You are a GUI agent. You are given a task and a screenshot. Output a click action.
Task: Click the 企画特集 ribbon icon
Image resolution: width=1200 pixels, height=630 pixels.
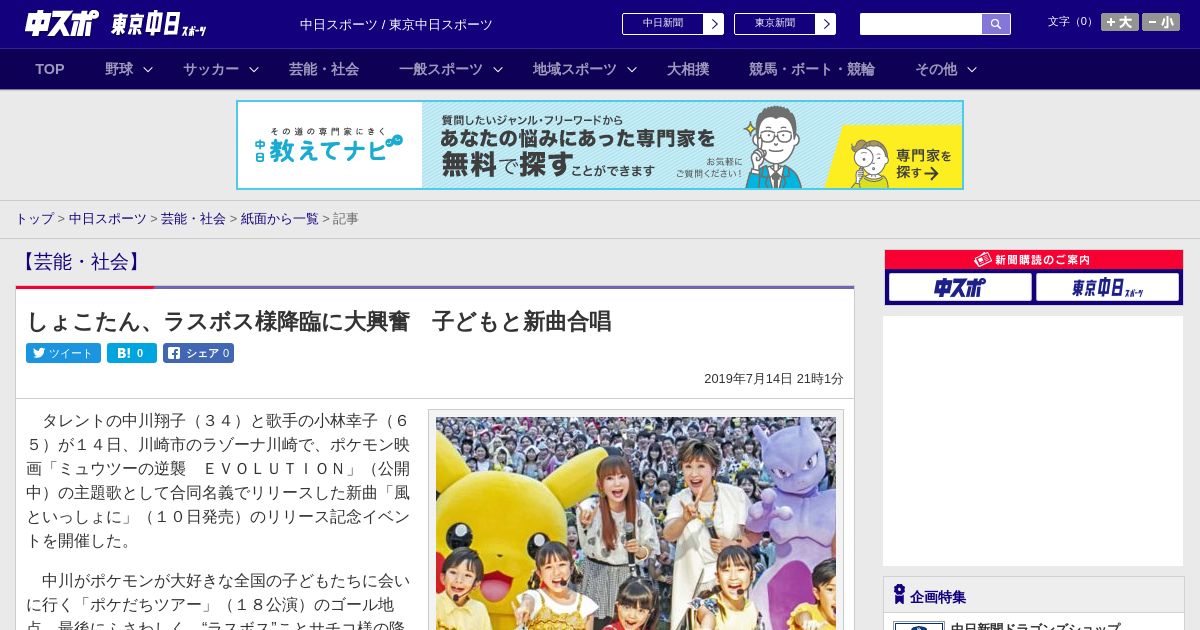click(x=899, y=595)
